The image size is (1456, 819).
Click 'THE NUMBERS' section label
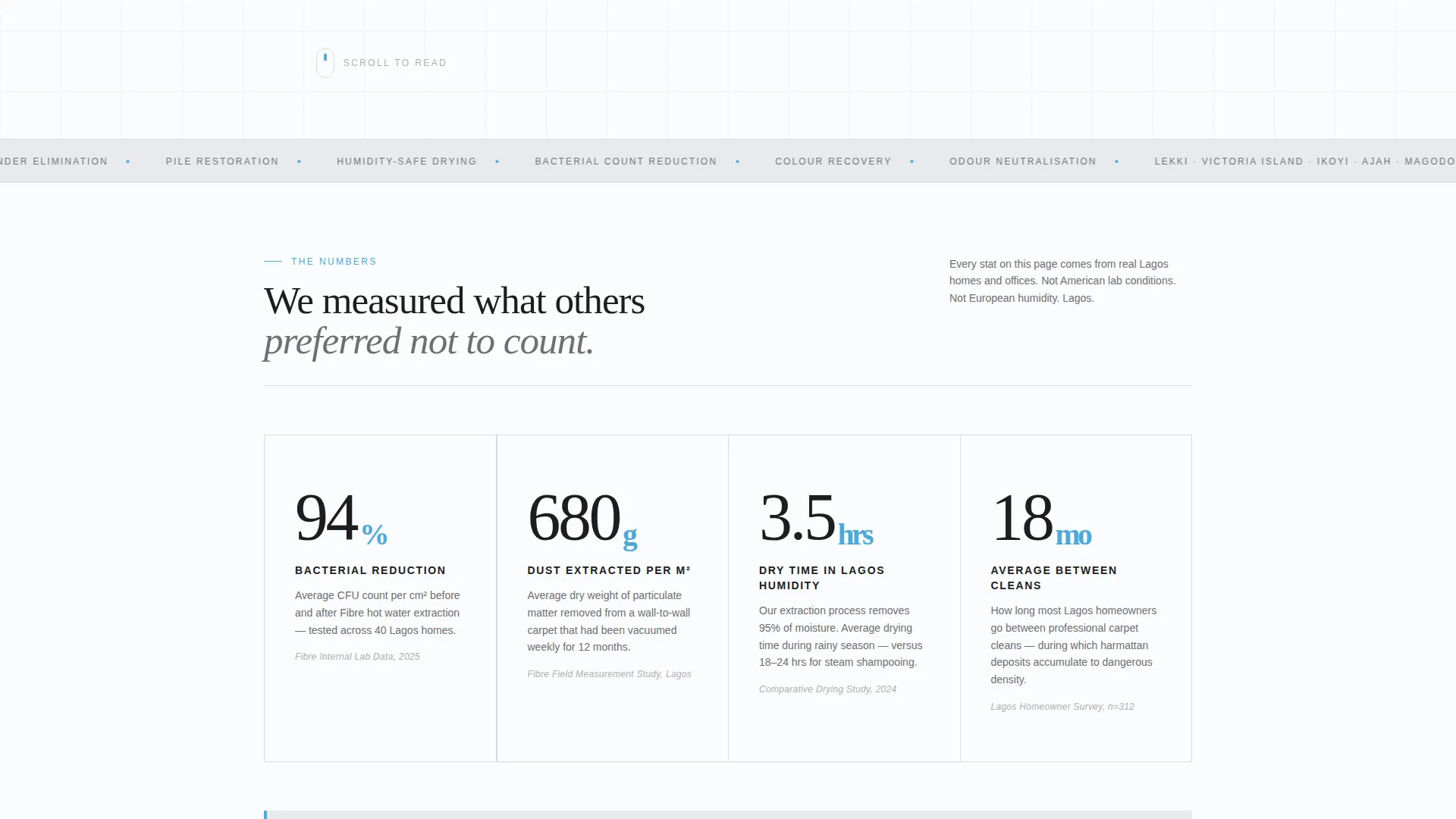point(334,262)
